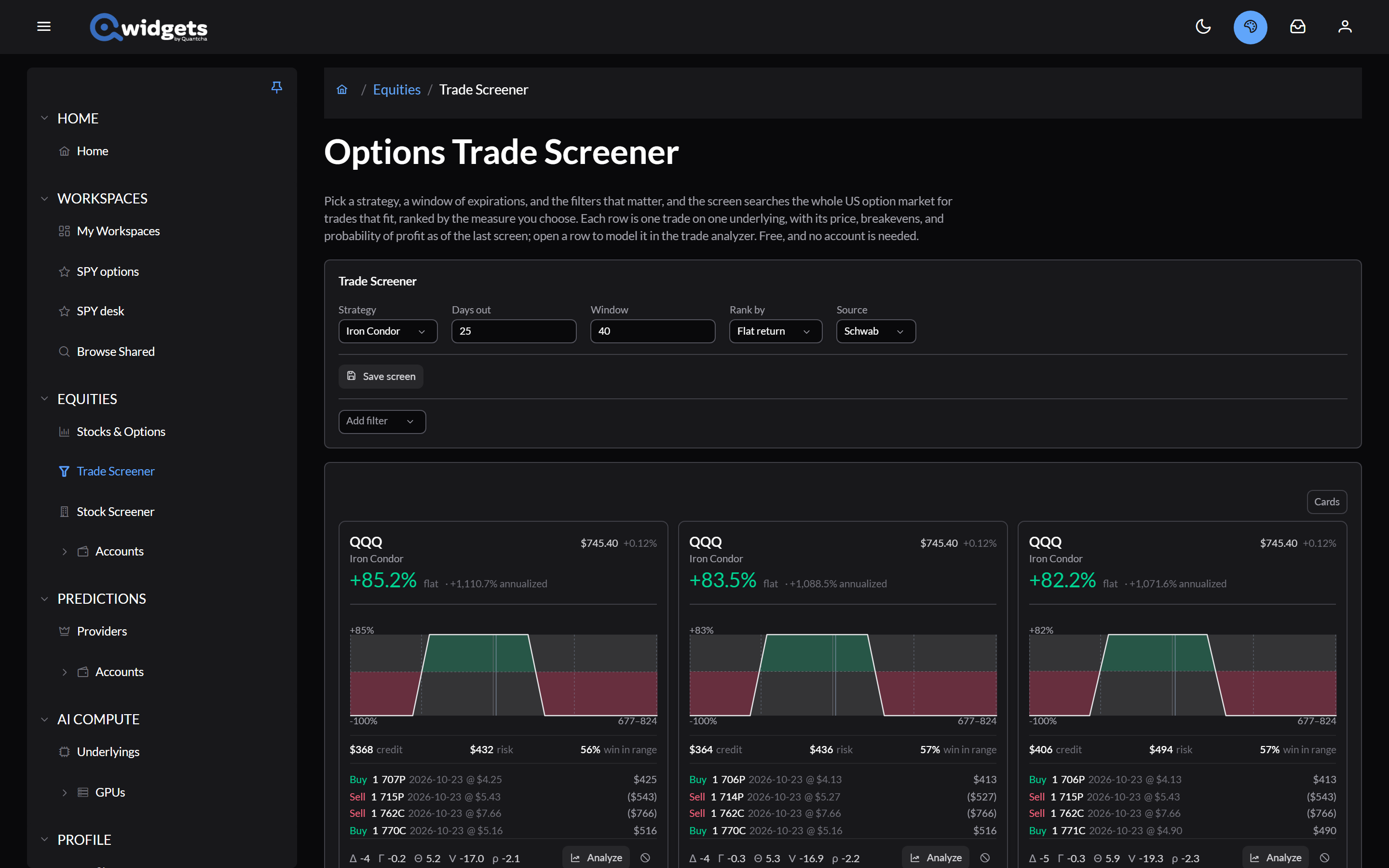Click the Sell 1 714P leg
Viewport: 1389px width, 868px height.
pyautogui.click(x=843, y=797)
